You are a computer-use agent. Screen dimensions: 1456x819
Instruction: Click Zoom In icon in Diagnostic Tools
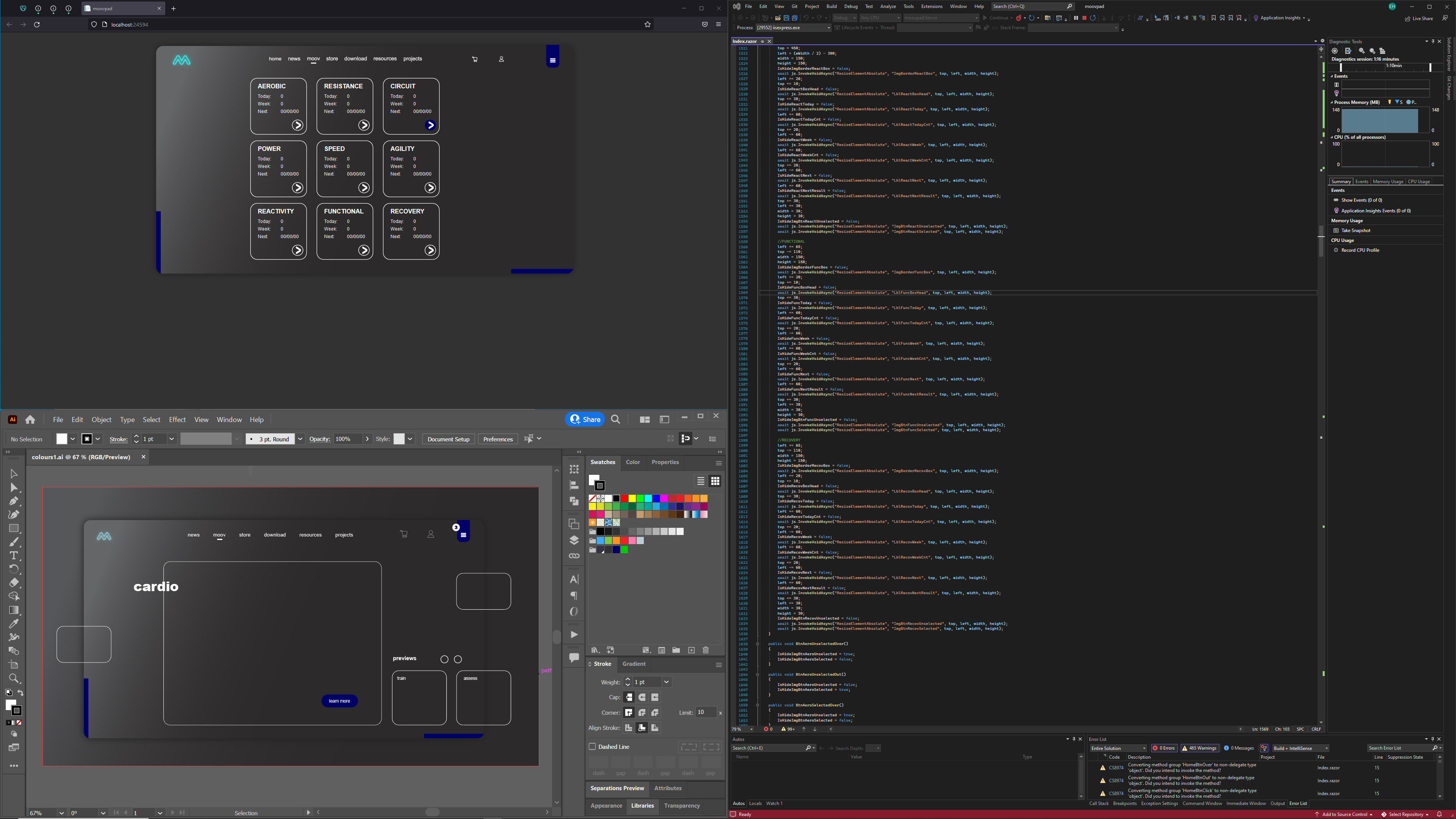pyautogui.click(x=1361, y=51)
